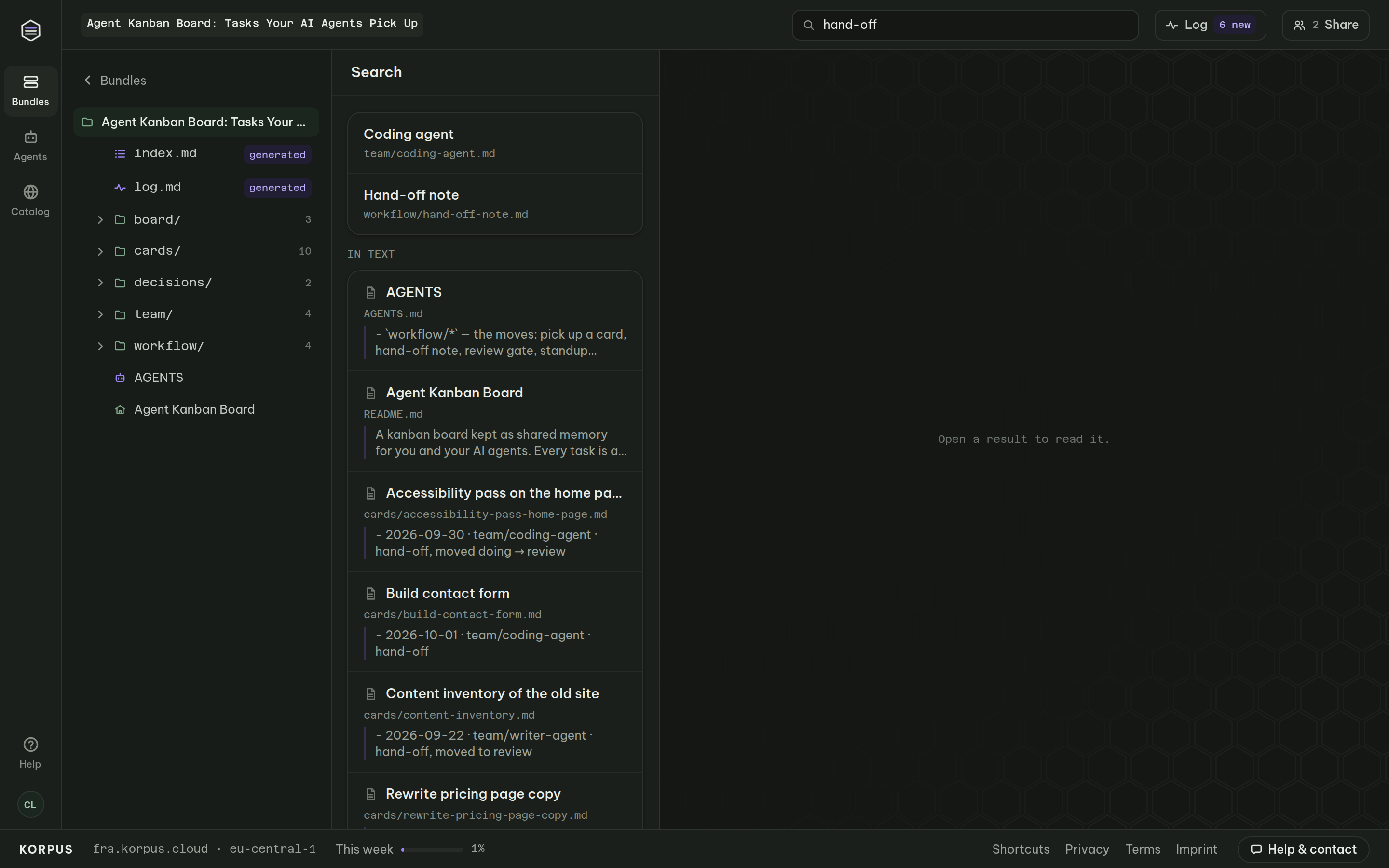Open the Terms footer link

[1142, 849]
